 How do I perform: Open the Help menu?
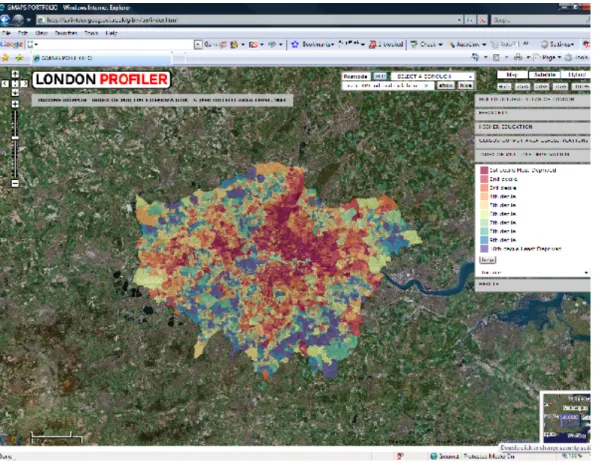point(111,33)
